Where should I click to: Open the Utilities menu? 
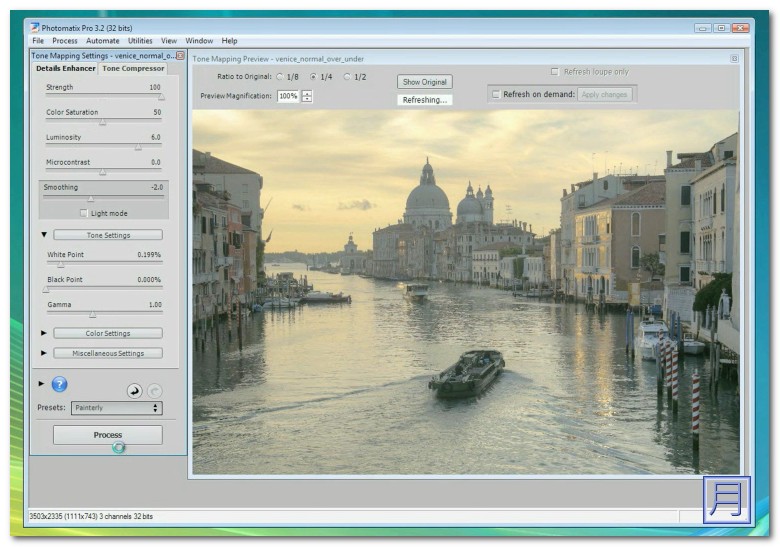click(x=140, y=41)
